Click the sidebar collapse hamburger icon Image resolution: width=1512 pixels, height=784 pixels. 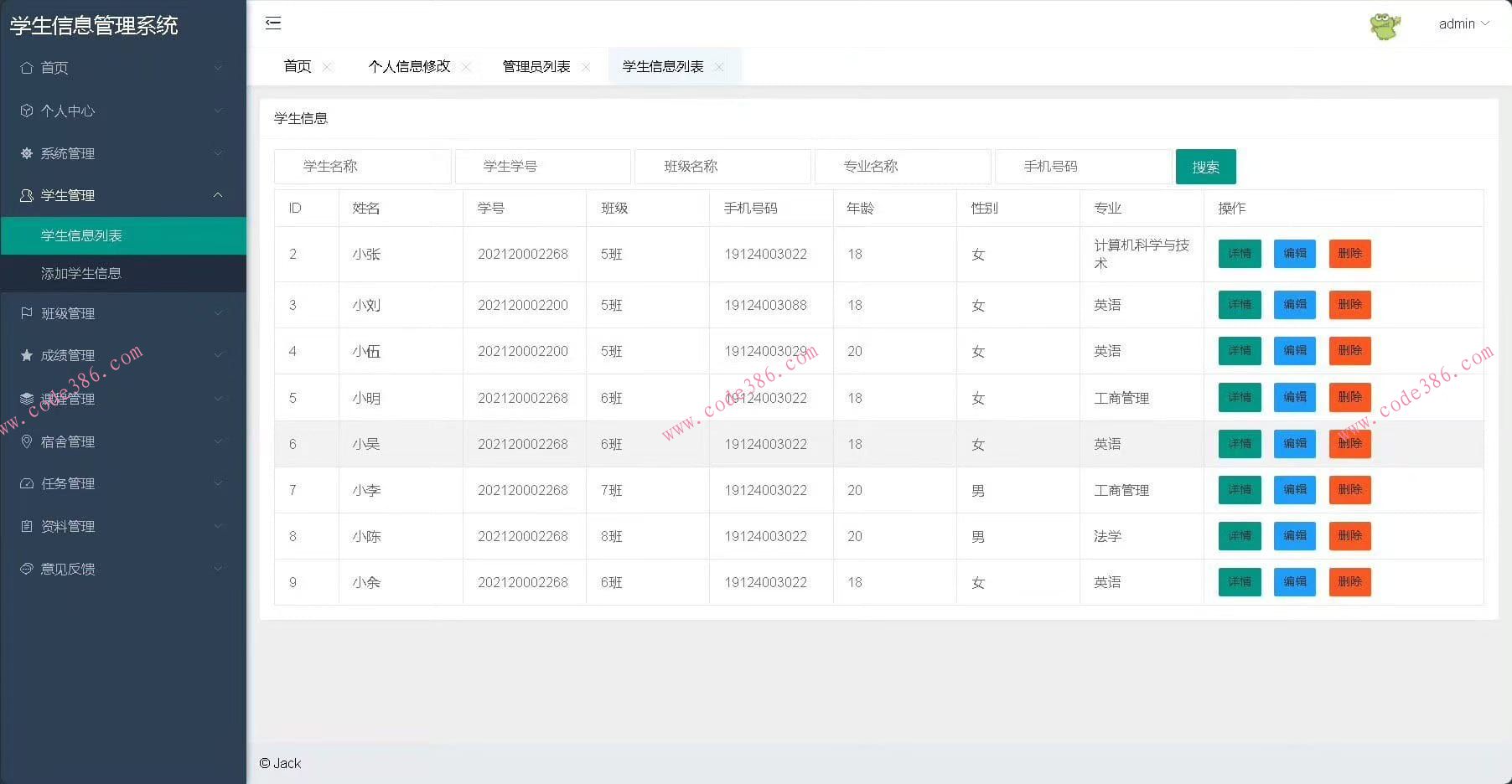pyautogui.click(x=273, y=23)
